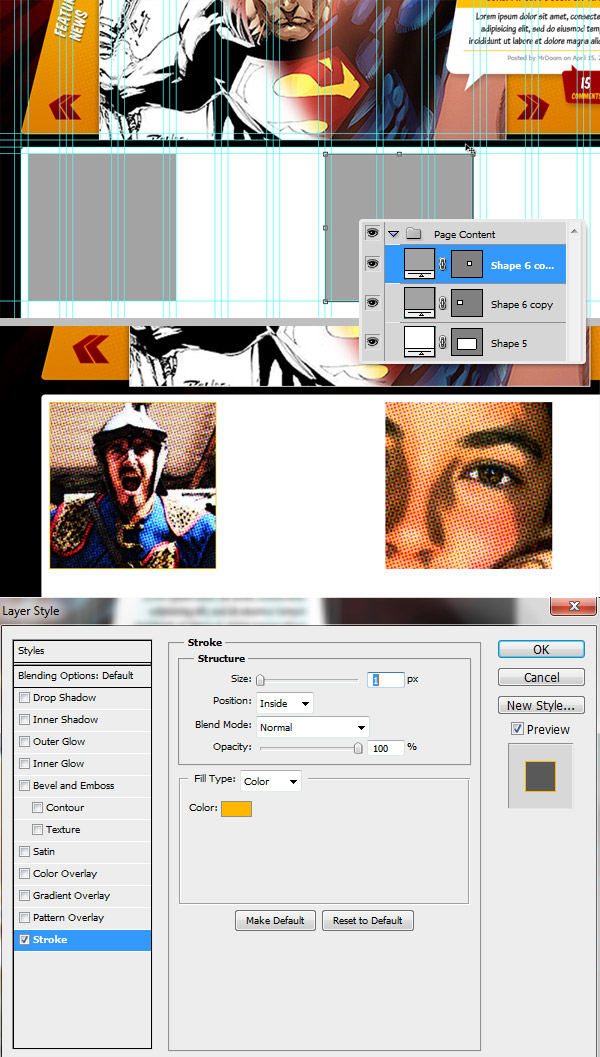Click left chevron arrow on lower slider

click(90, 350)
